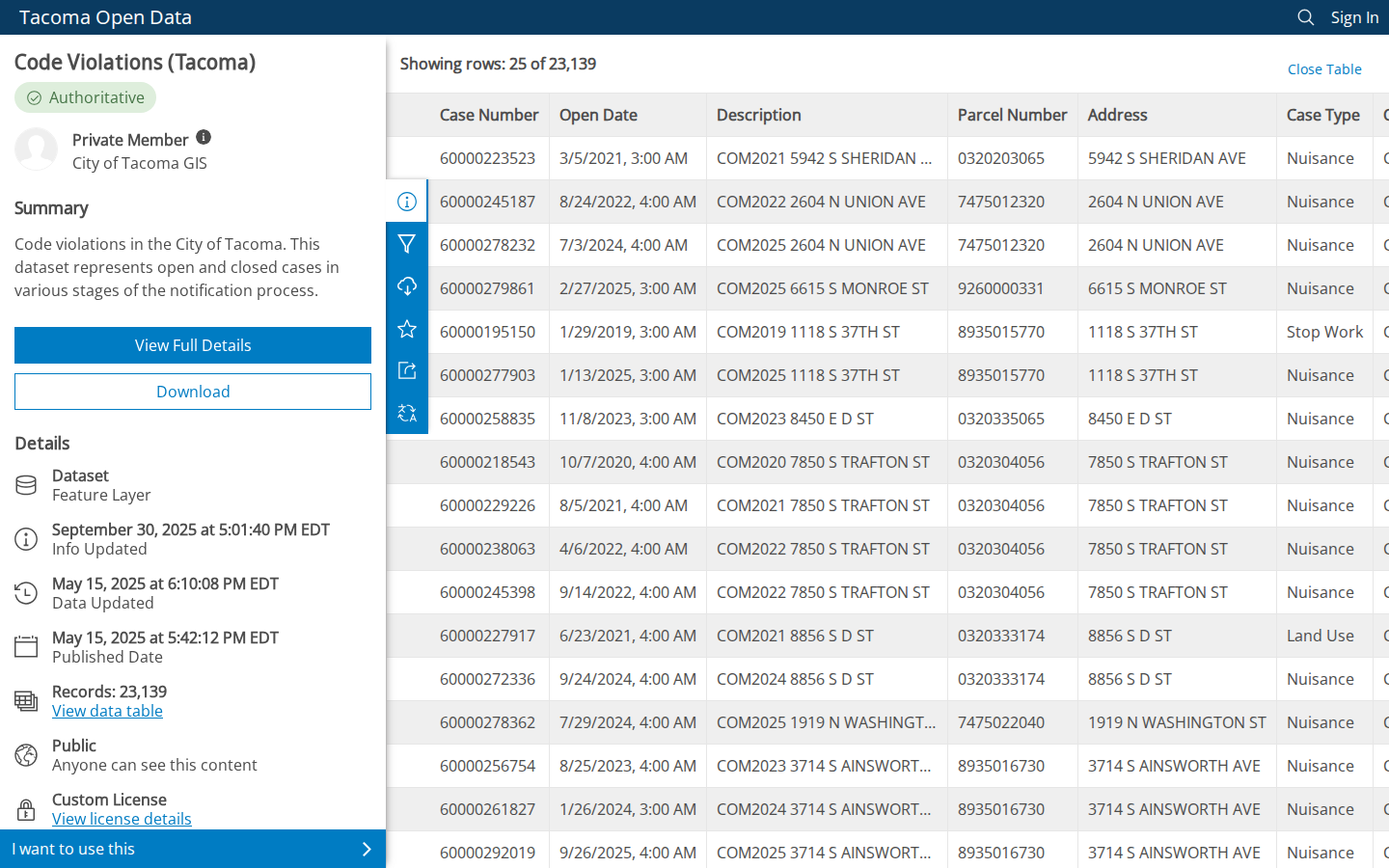The image size is (1389, 868).
Task: Click Land Use case type cell
Action: [x=1321, y=636]
